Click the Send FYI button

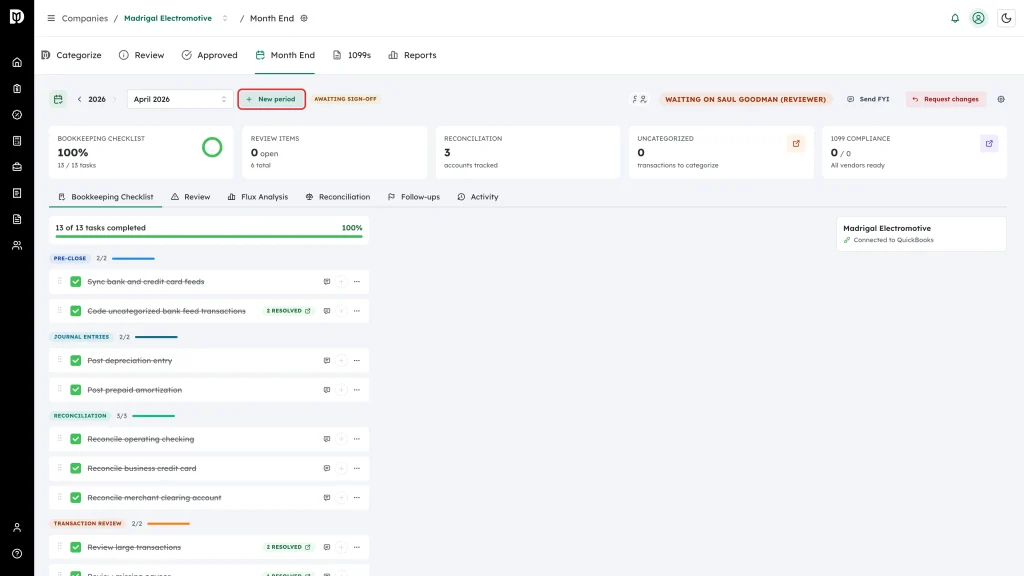coord(868,99)
